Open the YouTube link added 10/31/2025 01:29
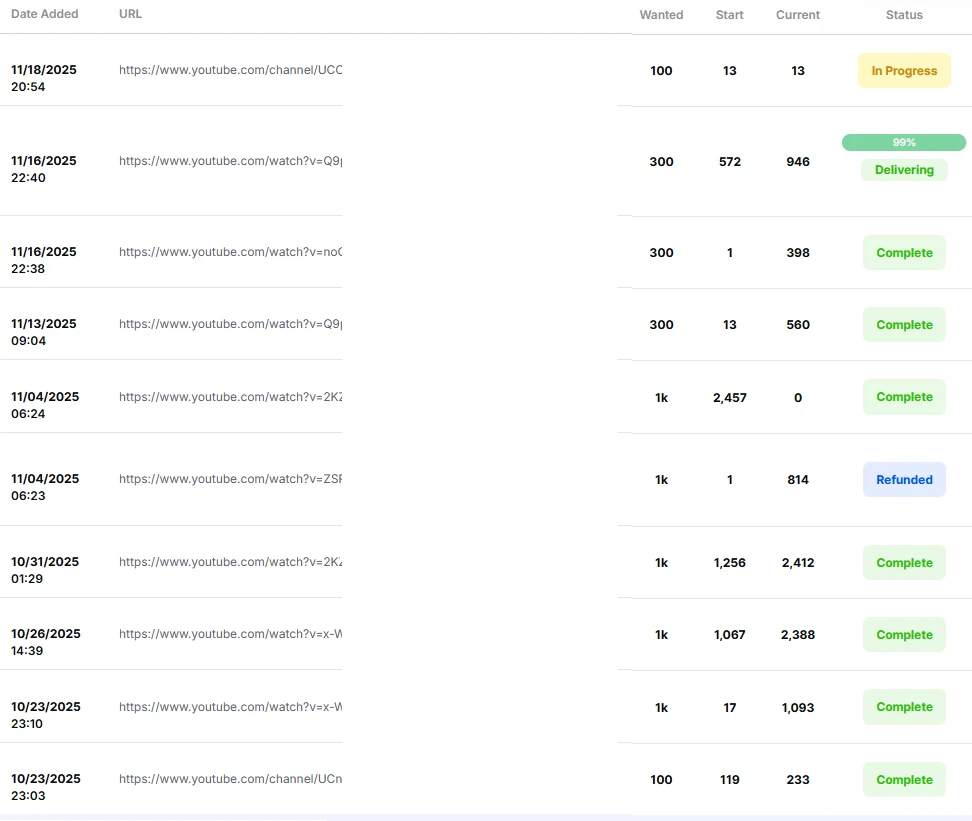The image size is (972, 821). point(230,562)
